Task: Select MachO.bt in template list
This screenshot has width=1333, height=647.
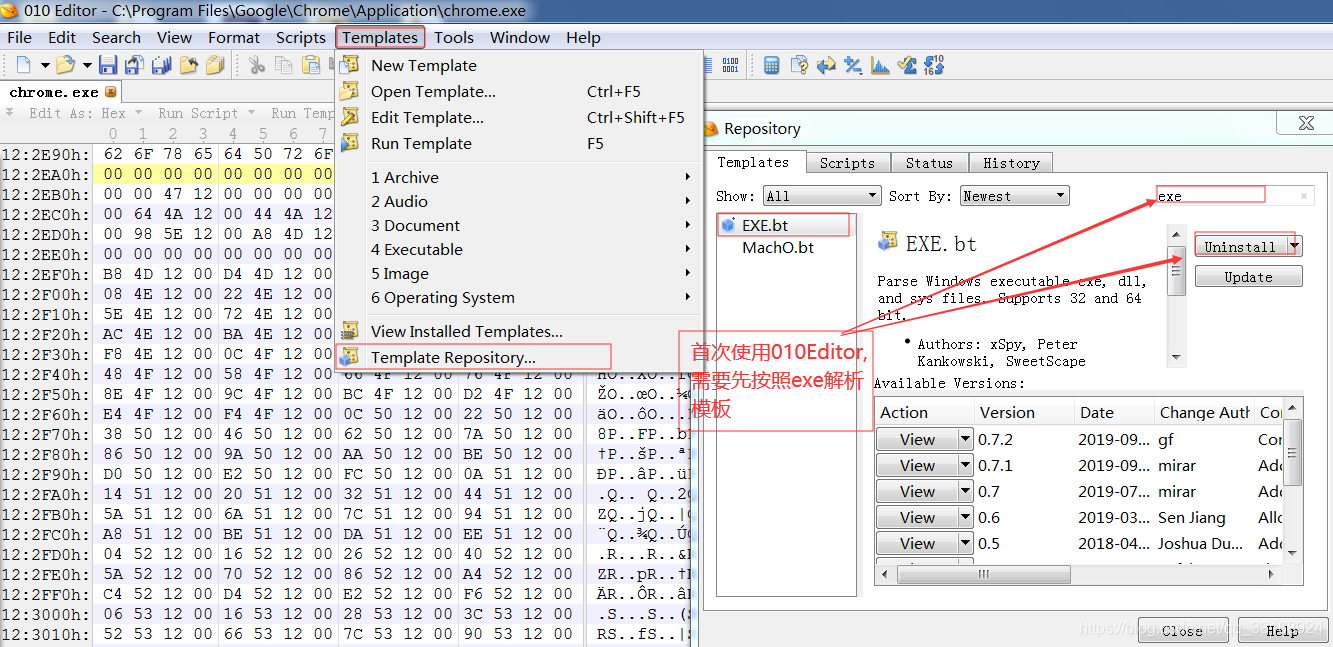Action: 778,247
